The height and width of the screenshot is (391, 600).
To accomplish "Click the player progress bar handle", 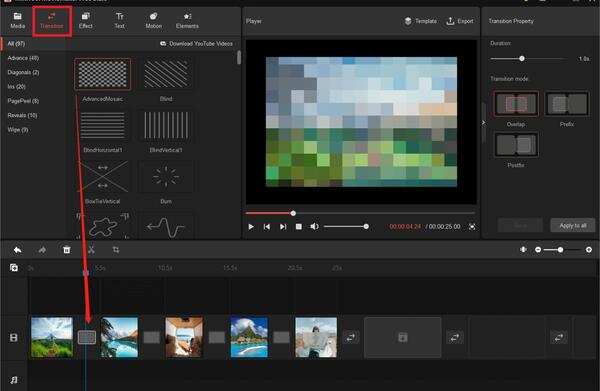I will coord(293,213).
